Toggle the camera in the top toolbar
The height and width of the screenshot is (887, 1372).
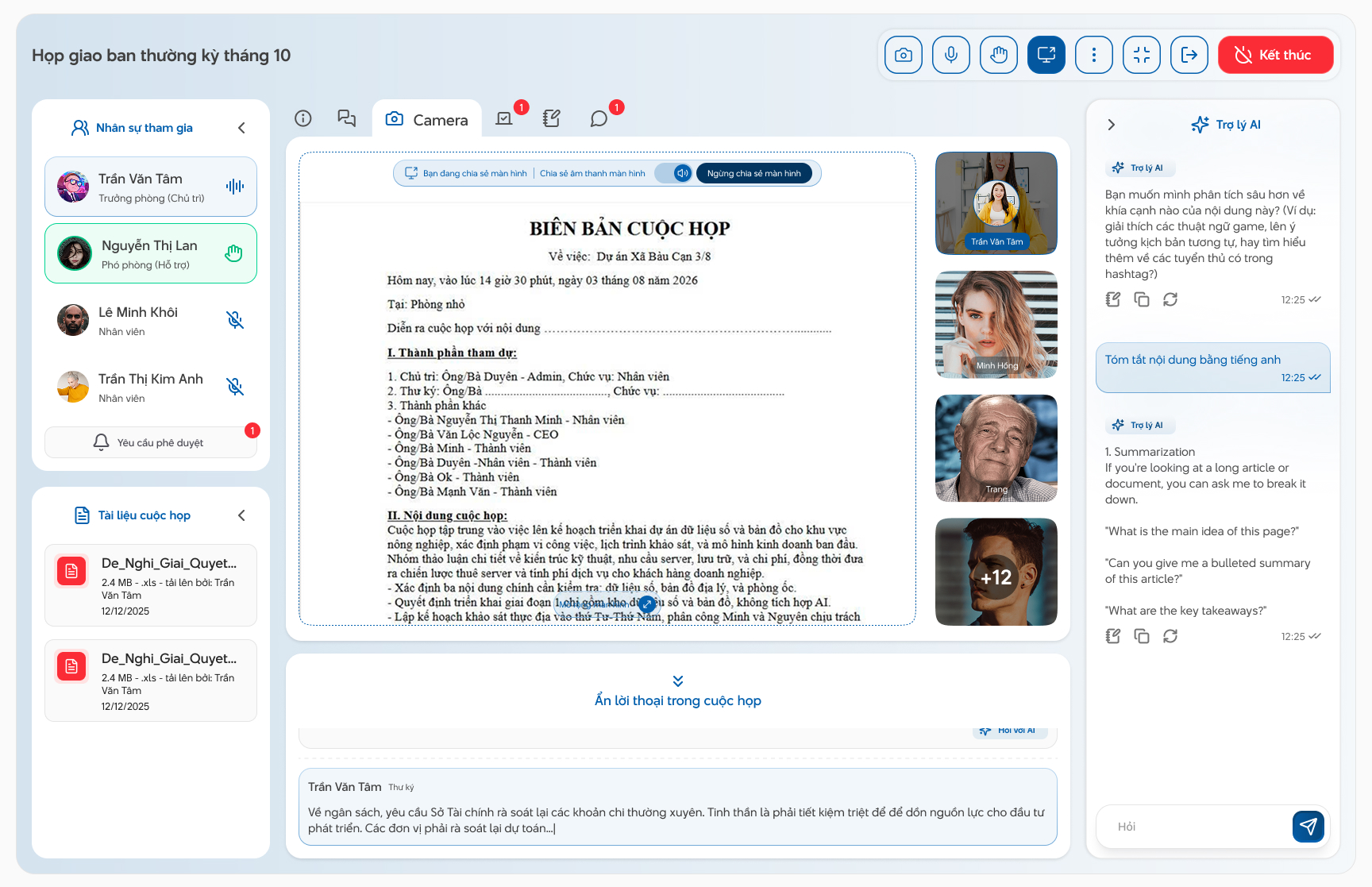(903, 55)
